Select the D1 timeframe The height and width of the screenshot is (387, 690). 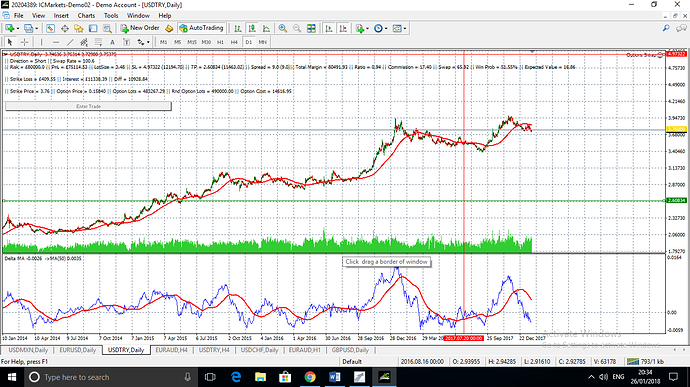249,42
